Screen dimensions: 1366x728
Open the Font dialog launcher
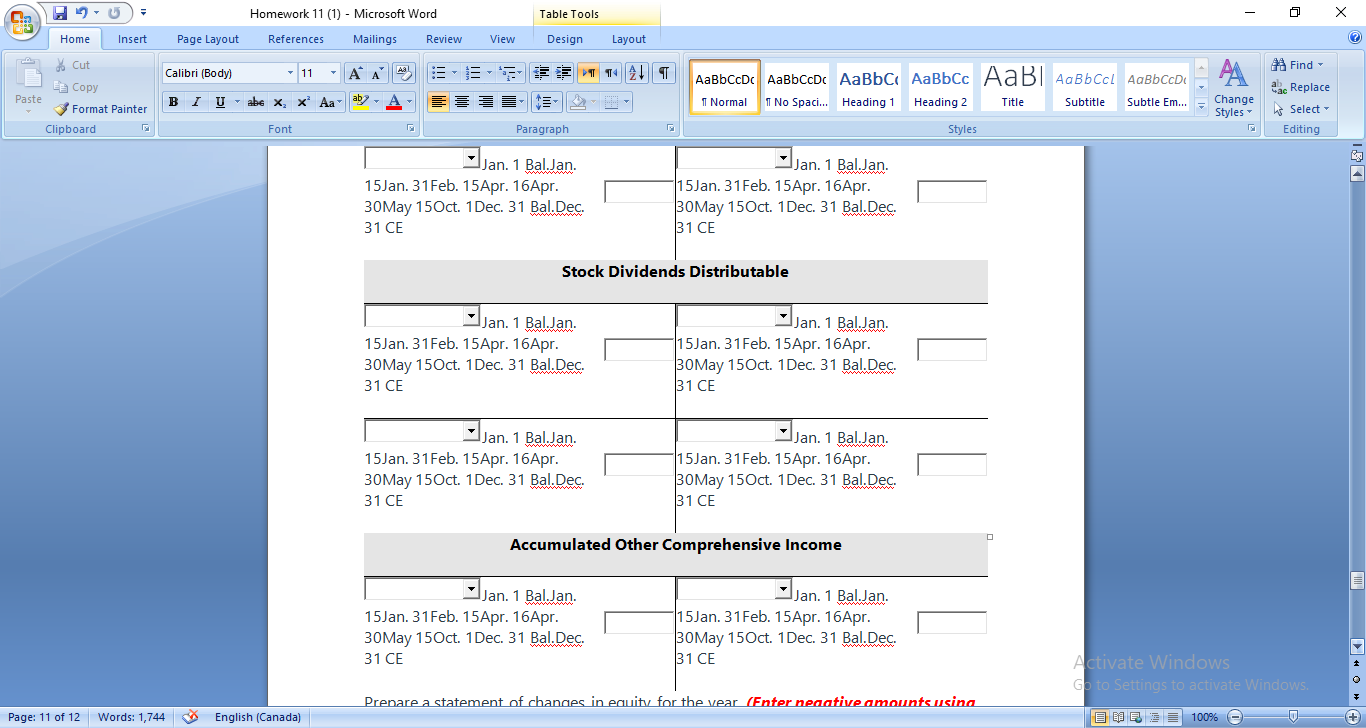pos(410,129)
